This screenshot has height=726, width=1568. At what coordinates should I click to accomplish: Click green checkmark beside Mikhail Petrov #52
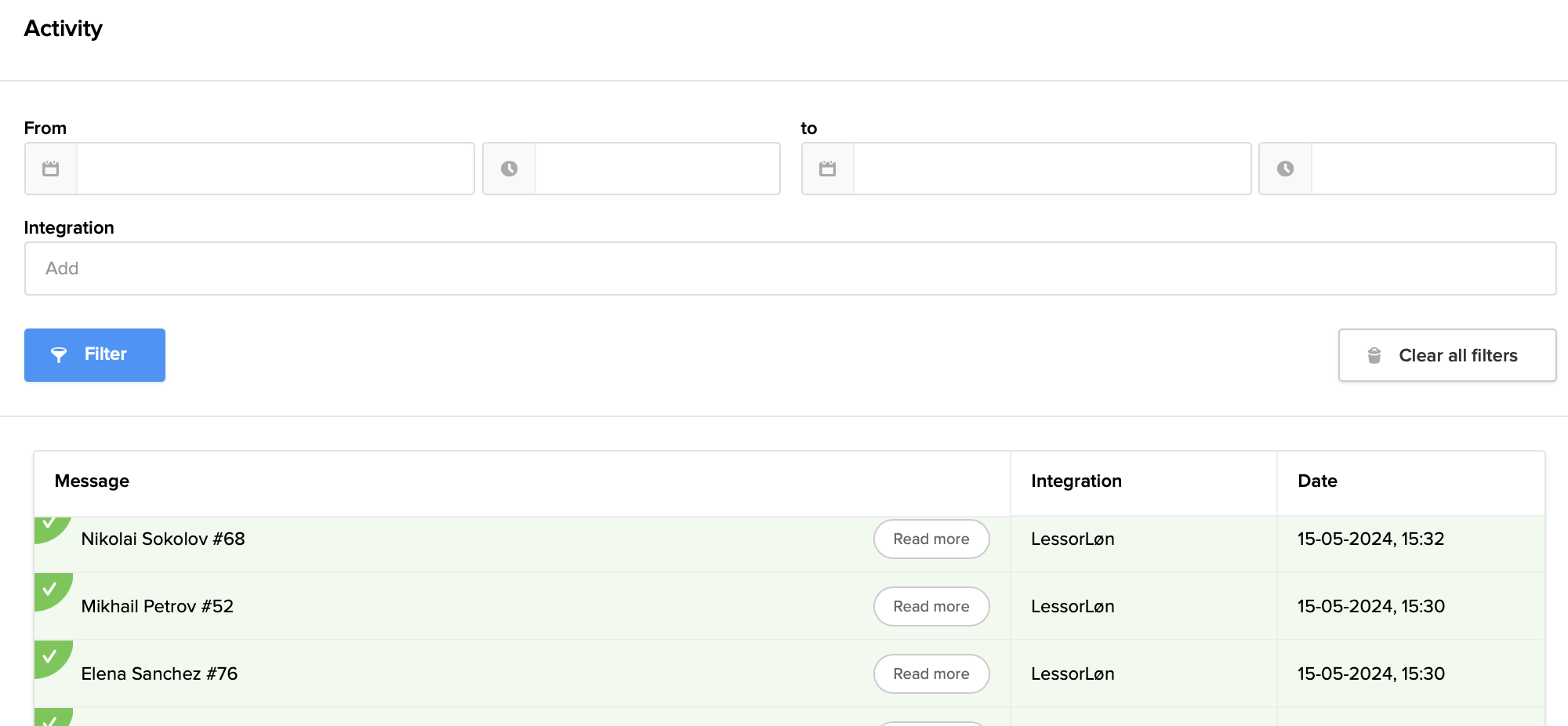click(x=50, y=589)
